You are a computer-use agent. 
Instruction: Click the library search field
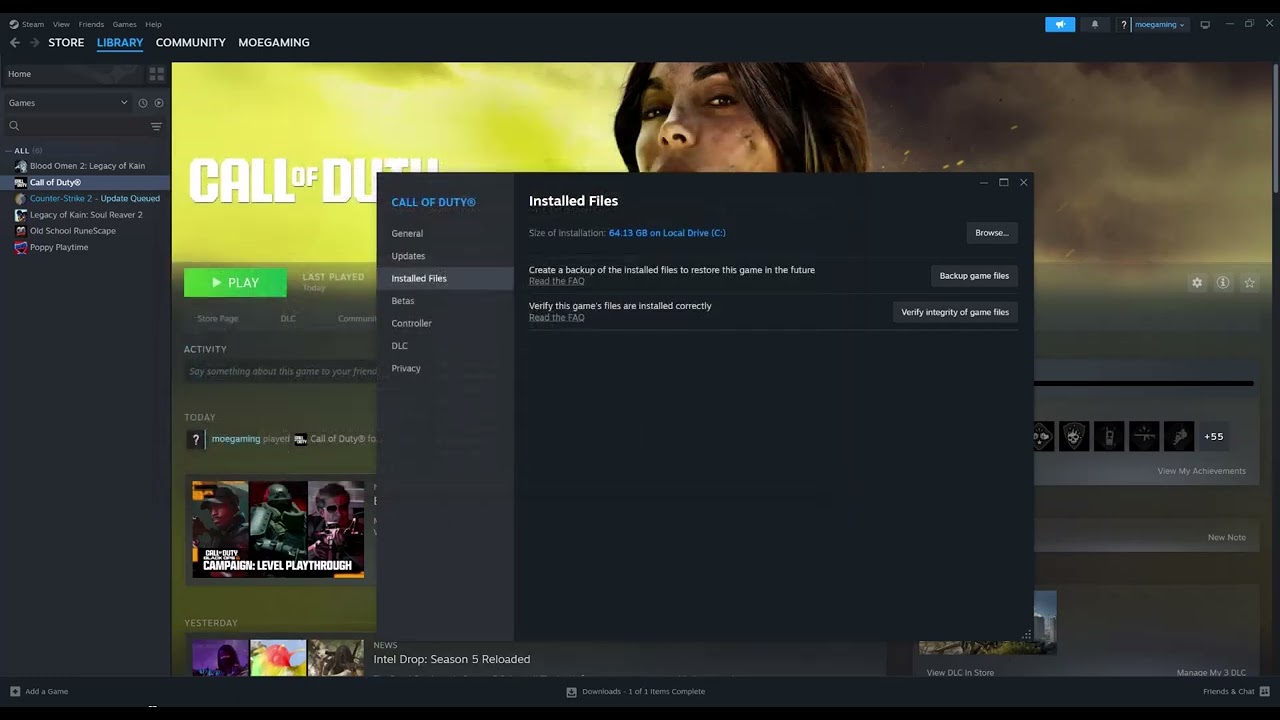click(x=83, y=126)
